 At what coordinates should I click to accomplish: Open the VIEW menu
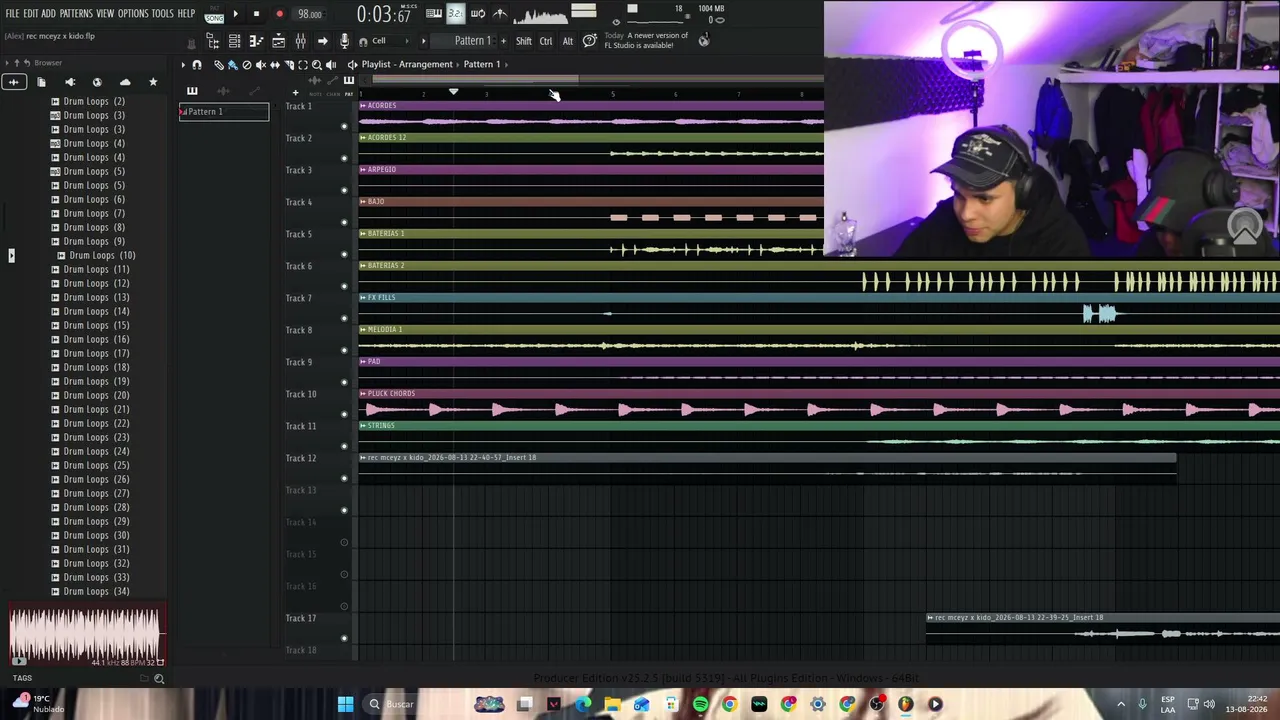pyautogui.click(x=105, y=14)
